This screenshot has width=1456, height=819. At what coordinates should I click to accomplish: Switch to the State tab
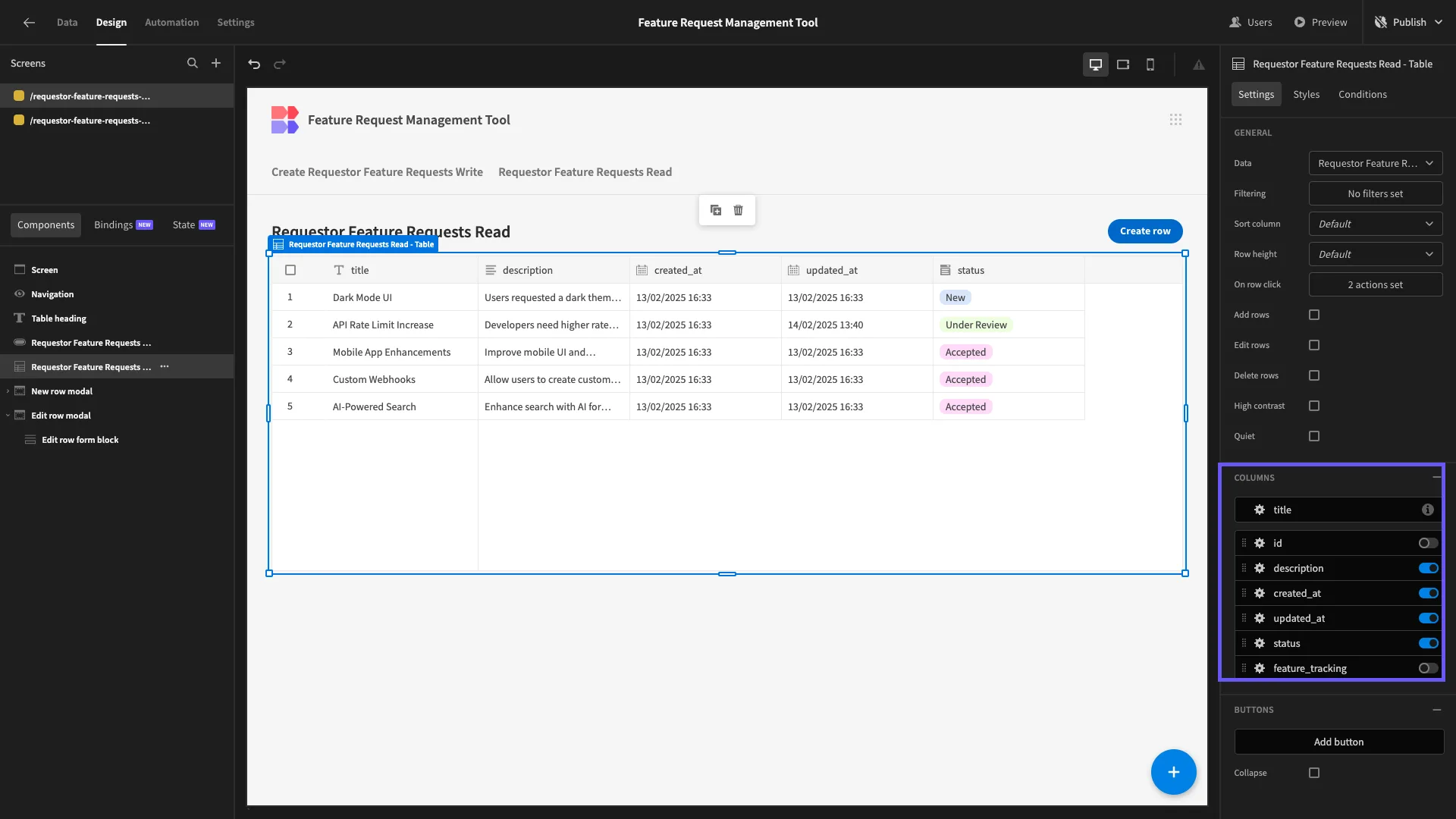click(x=193, y=224)
